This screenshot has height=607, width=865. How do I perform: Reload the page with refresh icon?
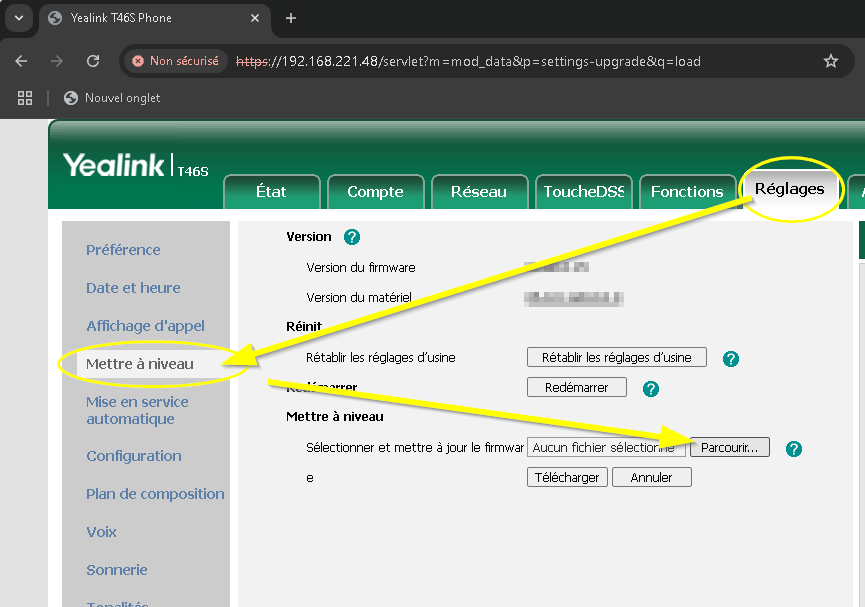pyautogui.click(x=93, y=61)
